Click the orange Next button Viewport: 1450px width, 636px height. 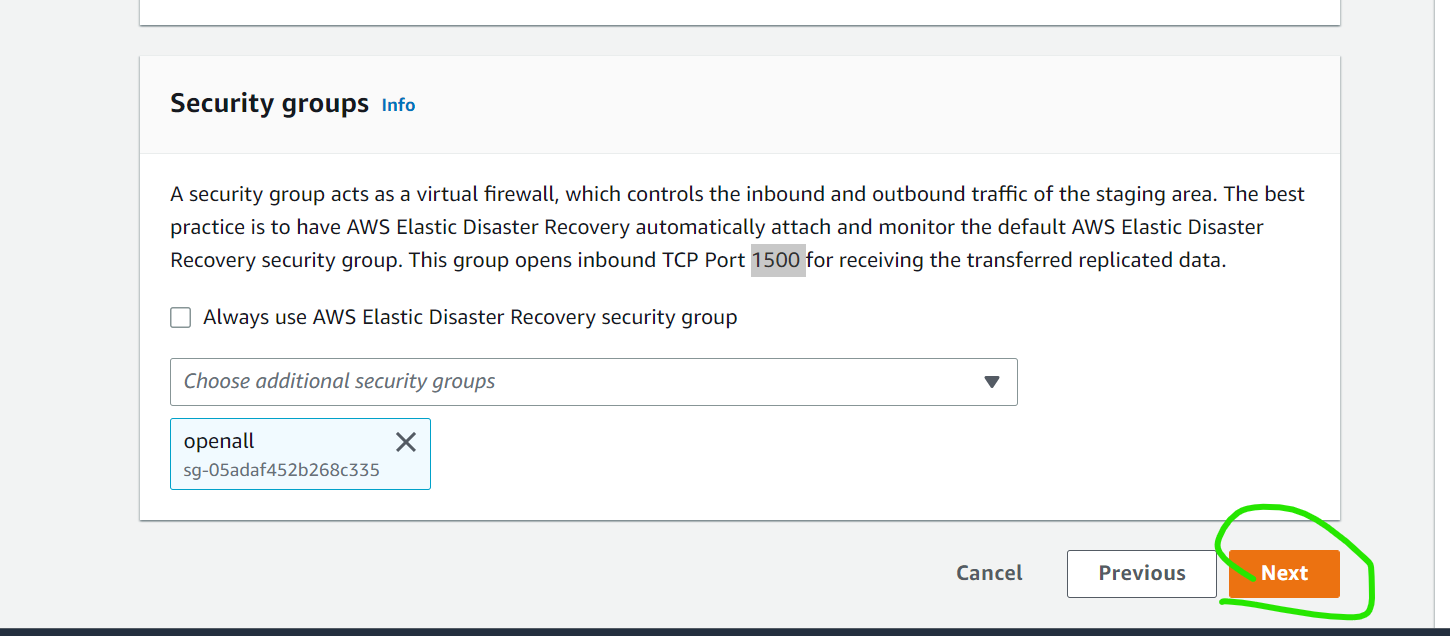pos(1284,573)
